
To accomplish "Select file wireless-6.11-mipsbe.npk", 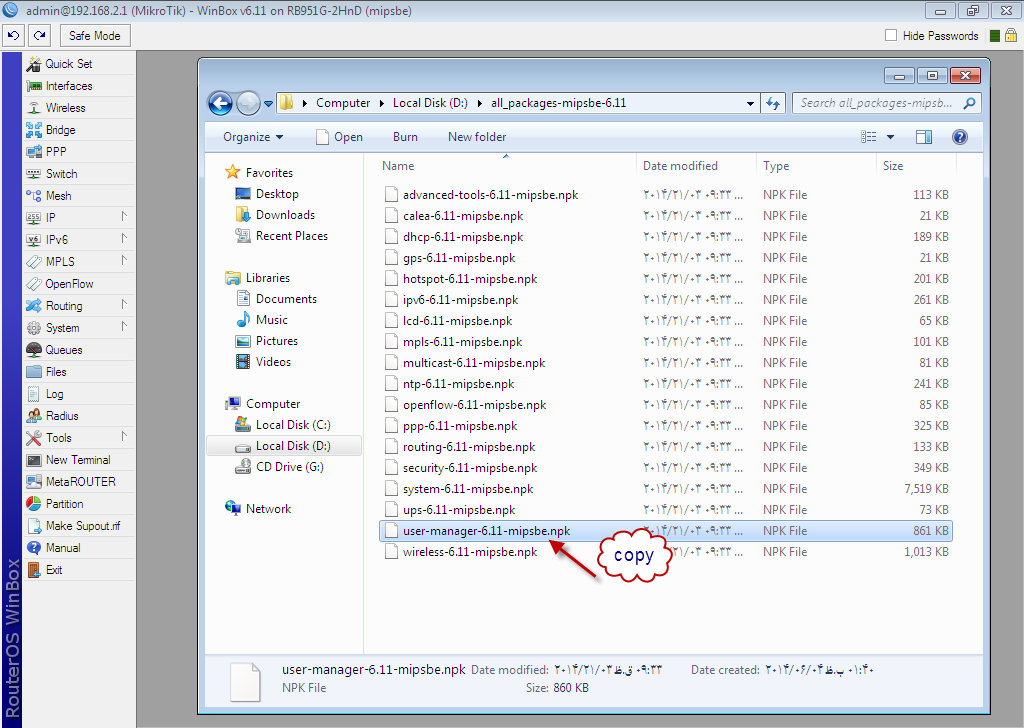I will tap(665, 552).
